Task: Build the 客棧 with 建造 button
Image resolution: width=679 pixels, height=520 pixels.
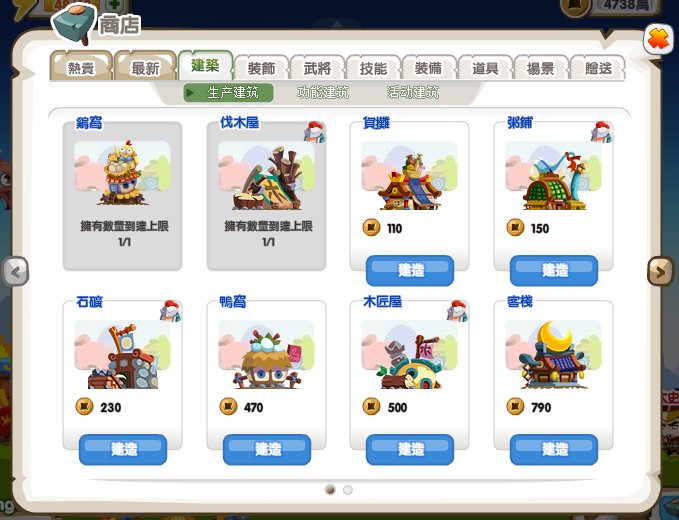Action: (x=554, y=449)
